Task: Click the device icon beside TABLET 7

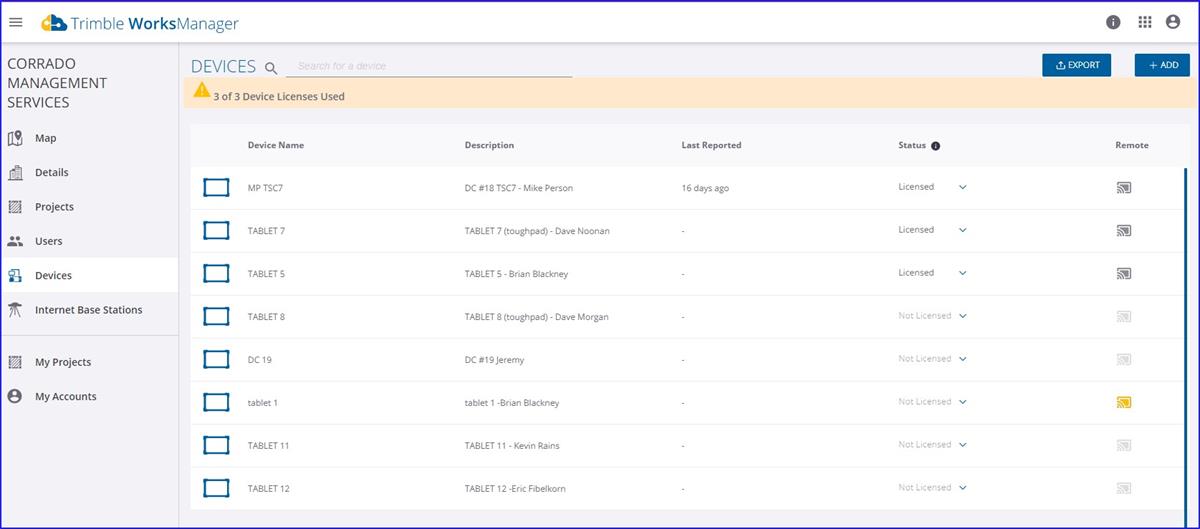Action: 216,231
